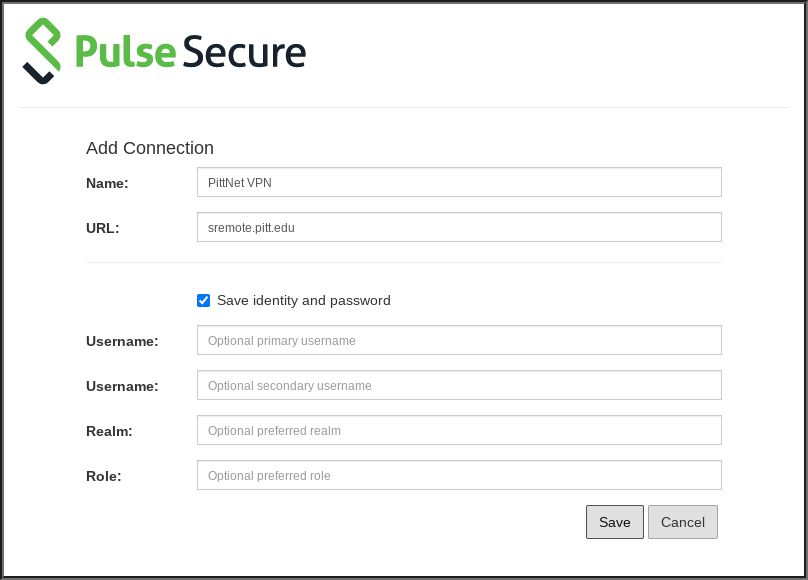This screenshot has height=580, width=808.
Task: Click the Name: label
Action: [107, 183]
